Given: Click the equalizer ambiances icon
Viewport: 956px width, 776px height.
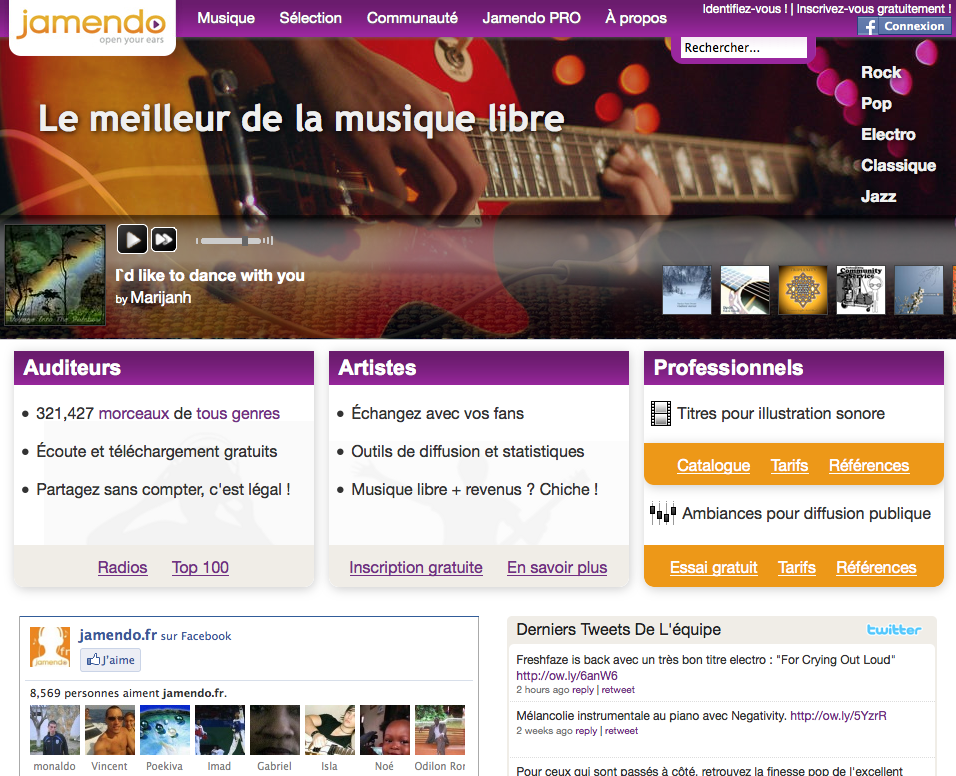Looking at the screenshot, I should point(662,514).
